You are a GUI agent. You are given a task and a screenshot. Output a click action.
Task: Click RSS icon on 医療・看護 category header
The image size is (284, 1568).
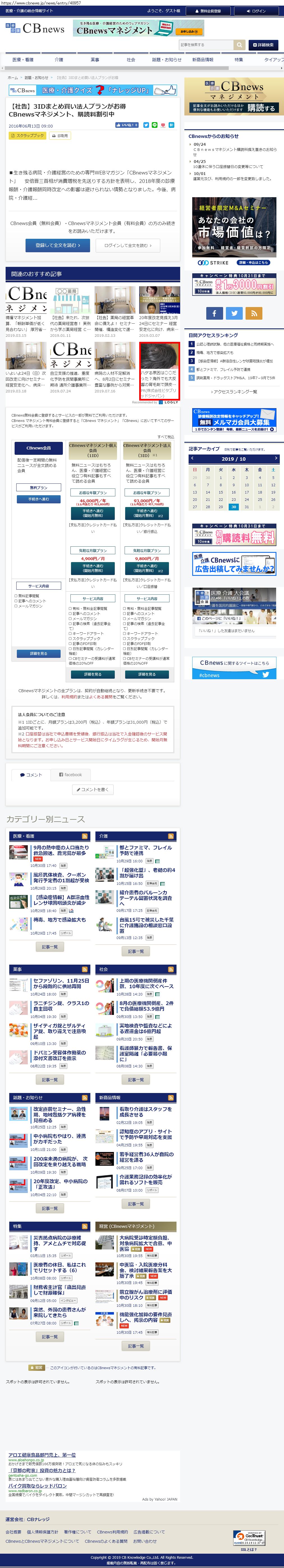(x=84, y=836)
